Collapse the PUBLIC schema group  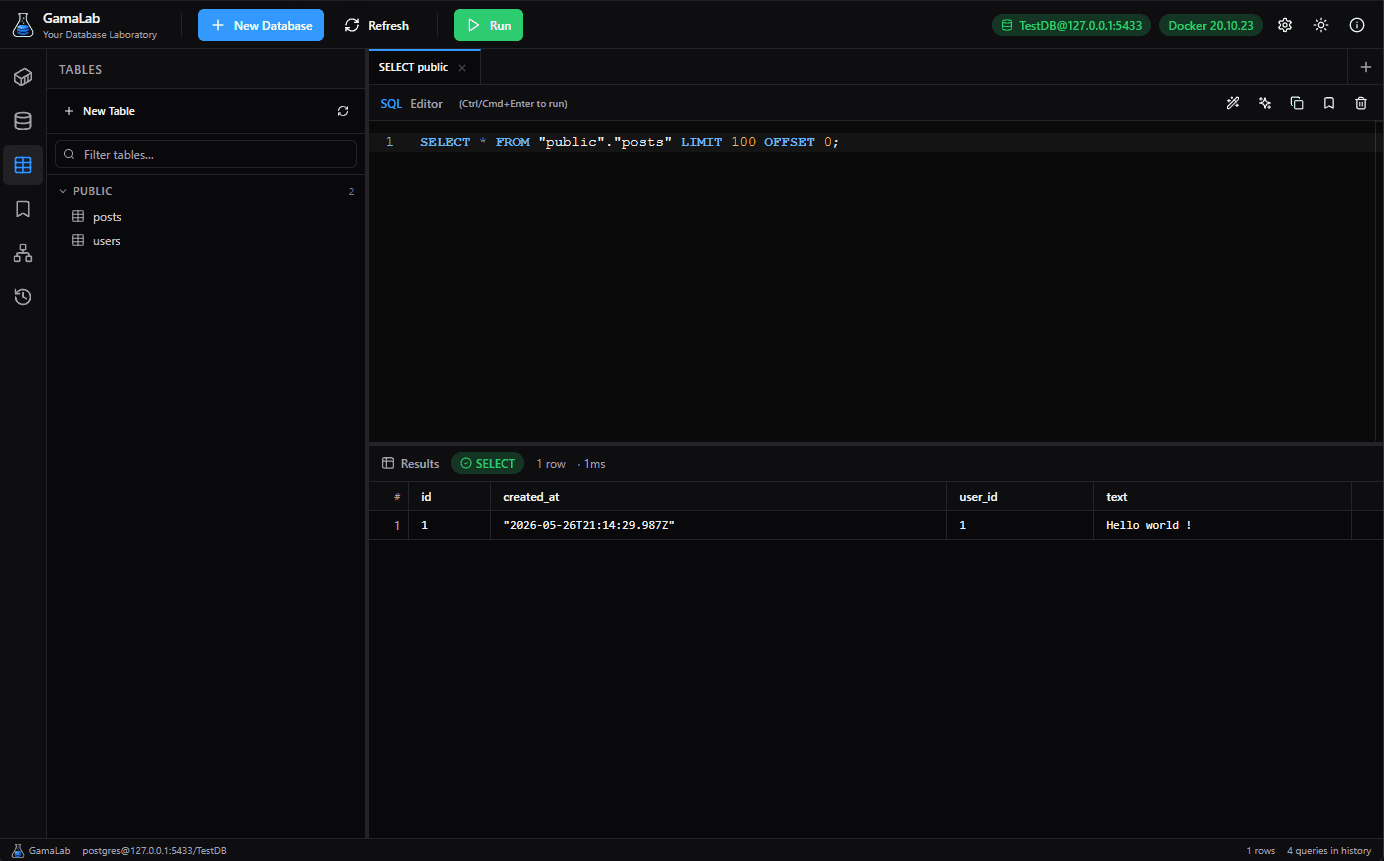(63, 191)
